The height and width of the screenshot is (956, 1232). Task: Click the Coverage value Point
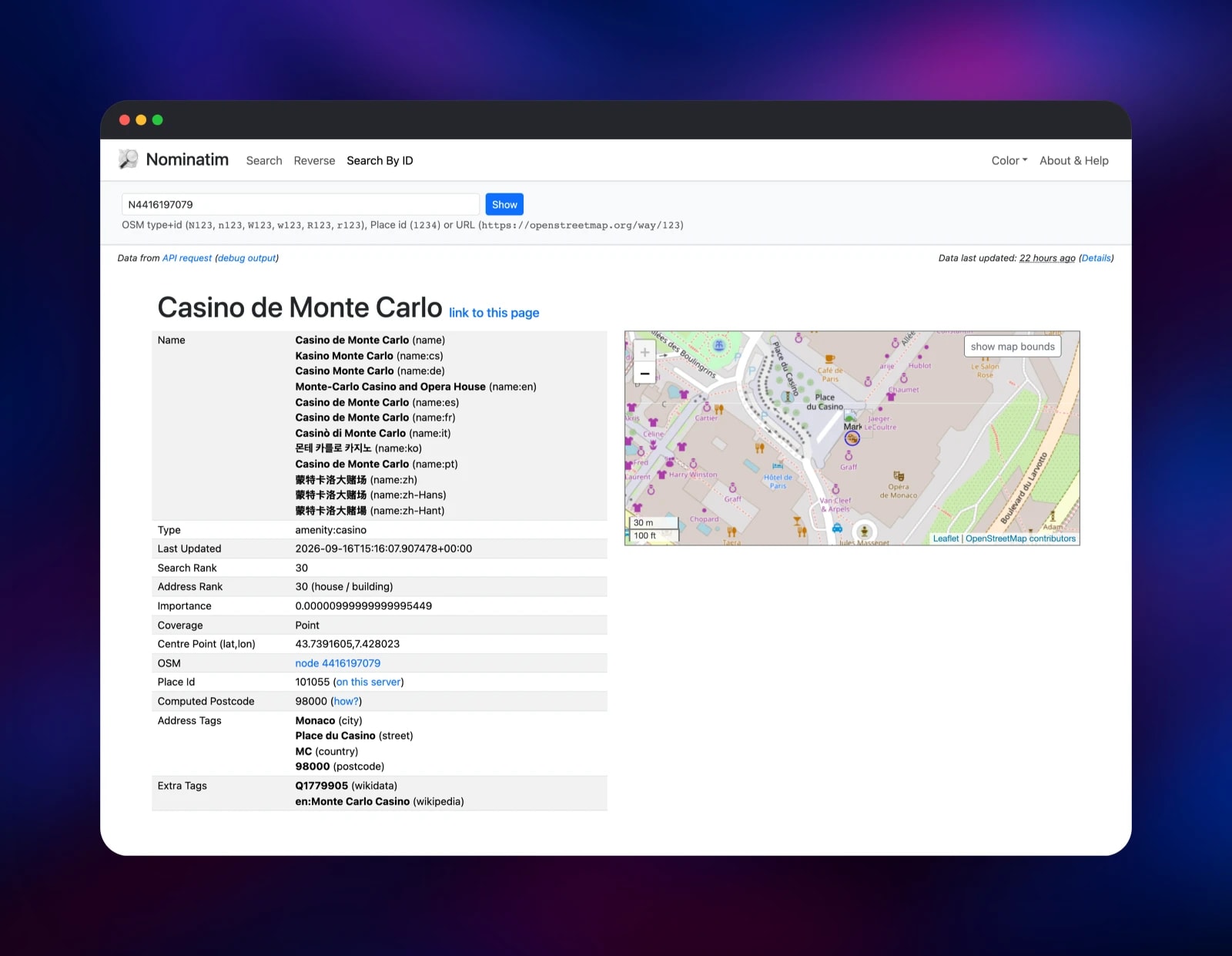(x=307, y=625)
